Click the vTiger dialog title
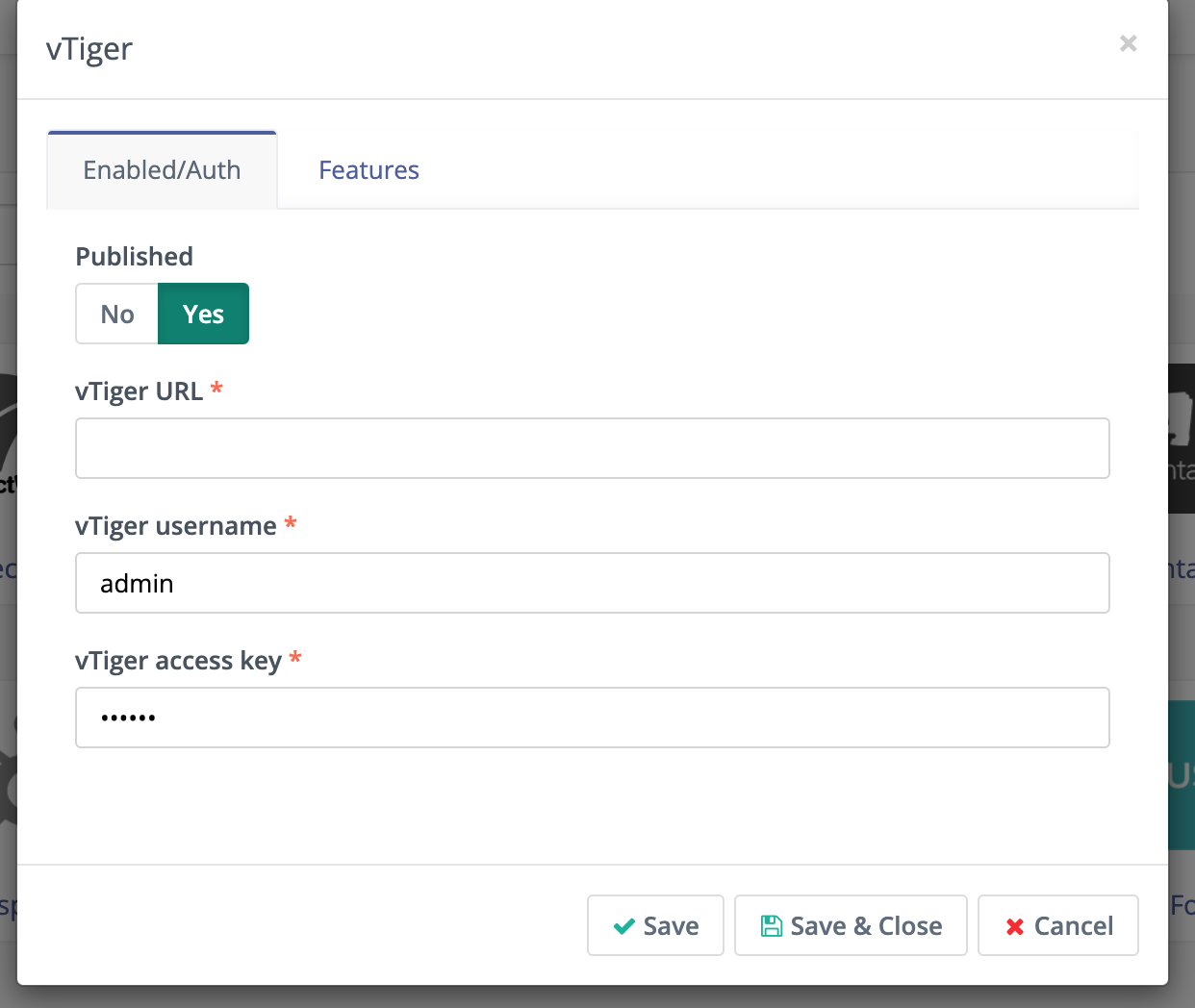Image resolution: width=1195 pixels, height=1008 pixels. pyautogui.click(x=89, y=49)
